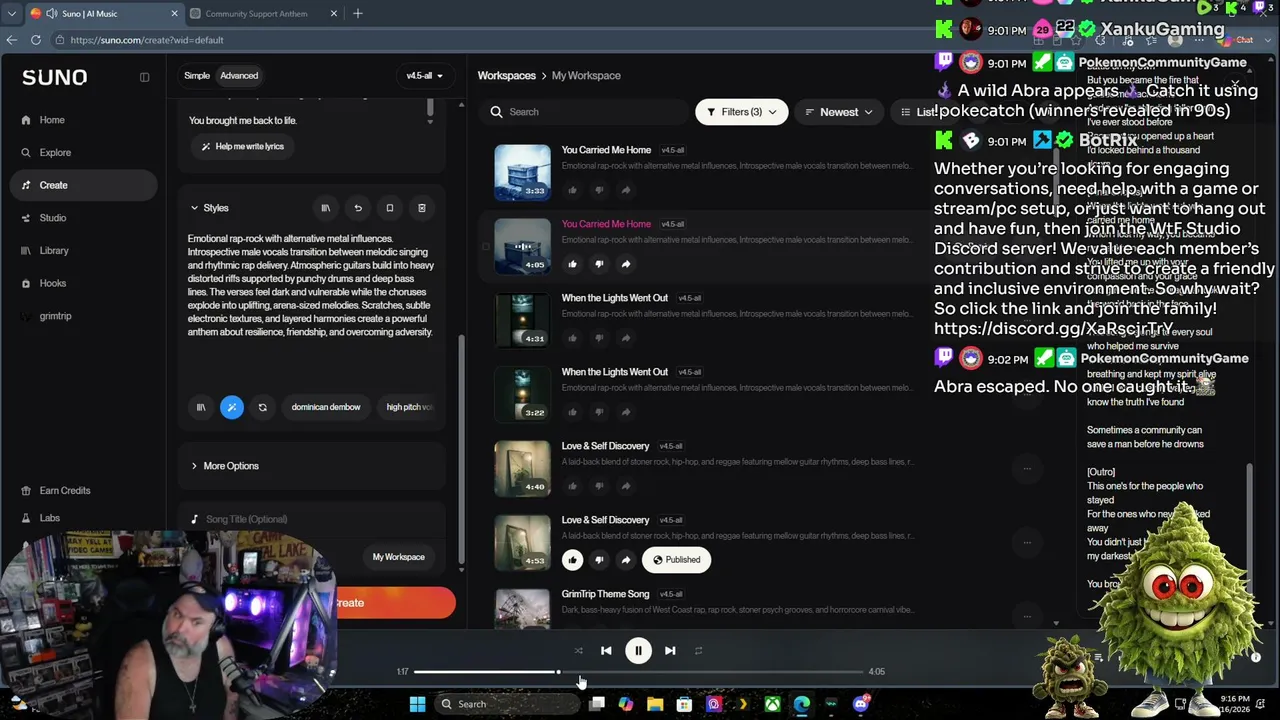Screen dimensions: 1280x720
Task: Collapse the Suno sidebar with the panel icon
Action: [144, 77]
